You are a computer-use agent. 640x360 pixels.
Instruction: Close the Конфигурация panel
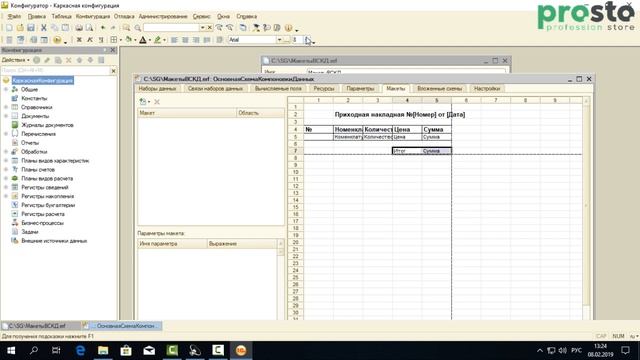113,50
